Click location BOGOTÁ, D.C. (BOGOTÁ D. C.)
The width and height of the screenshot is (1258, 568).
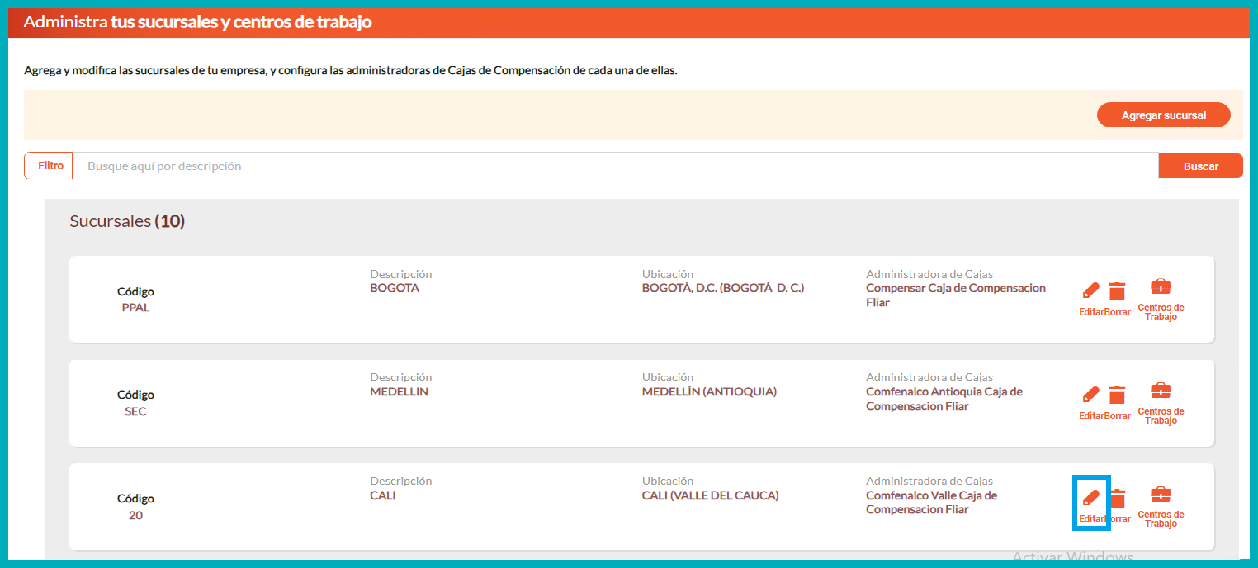[x=723, y=288]
